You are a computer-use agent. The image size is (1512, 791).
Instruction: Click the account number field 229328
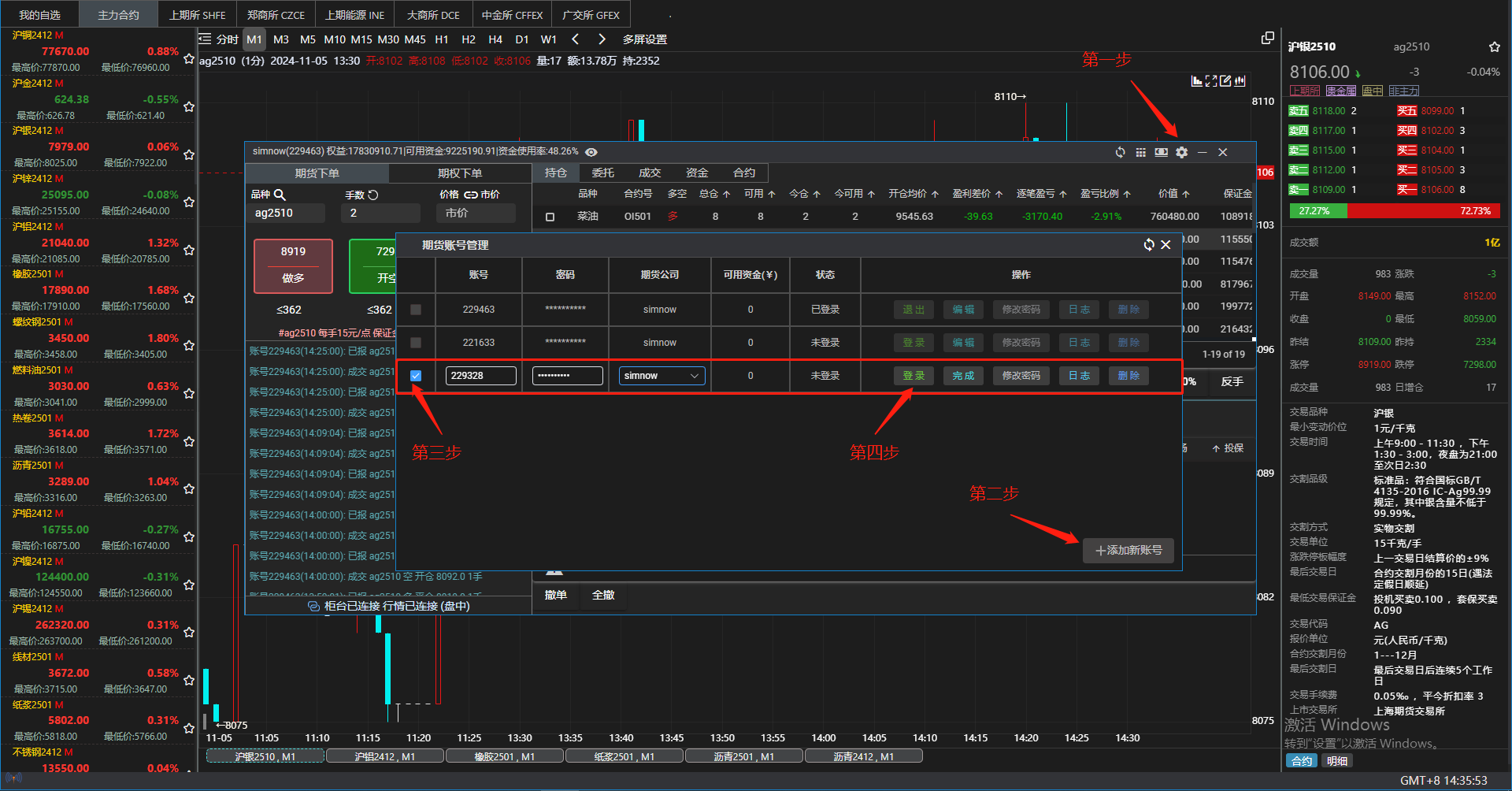pos(480,376)
